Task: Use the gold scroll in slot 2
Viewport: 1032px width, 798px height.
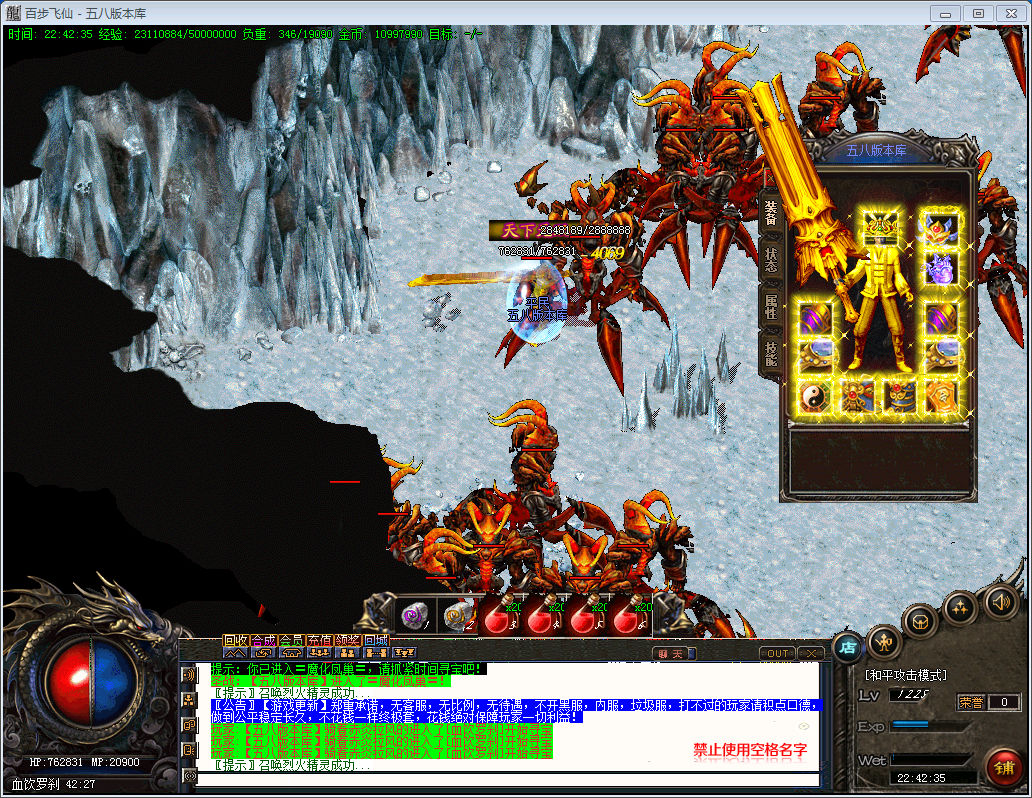Action: (x=457, y=617)
